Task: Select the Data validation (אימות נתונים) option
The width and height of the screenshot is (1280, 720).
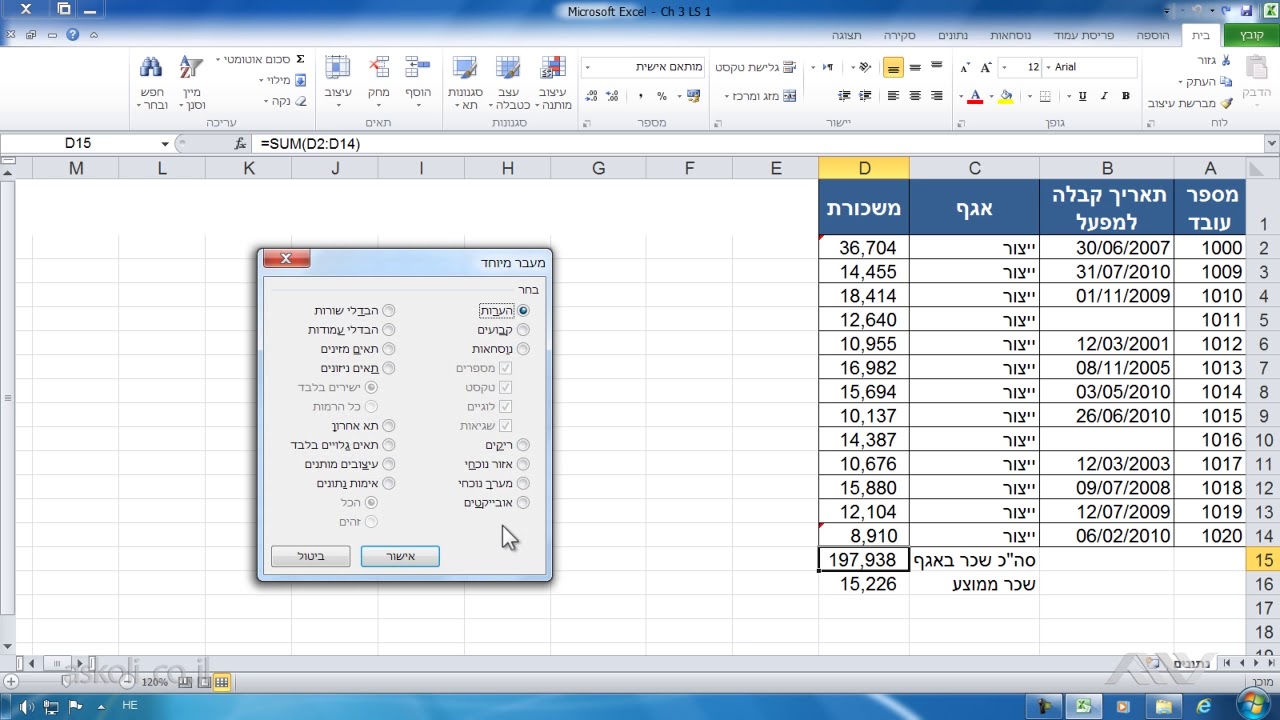Action: [x=389, y=484]
